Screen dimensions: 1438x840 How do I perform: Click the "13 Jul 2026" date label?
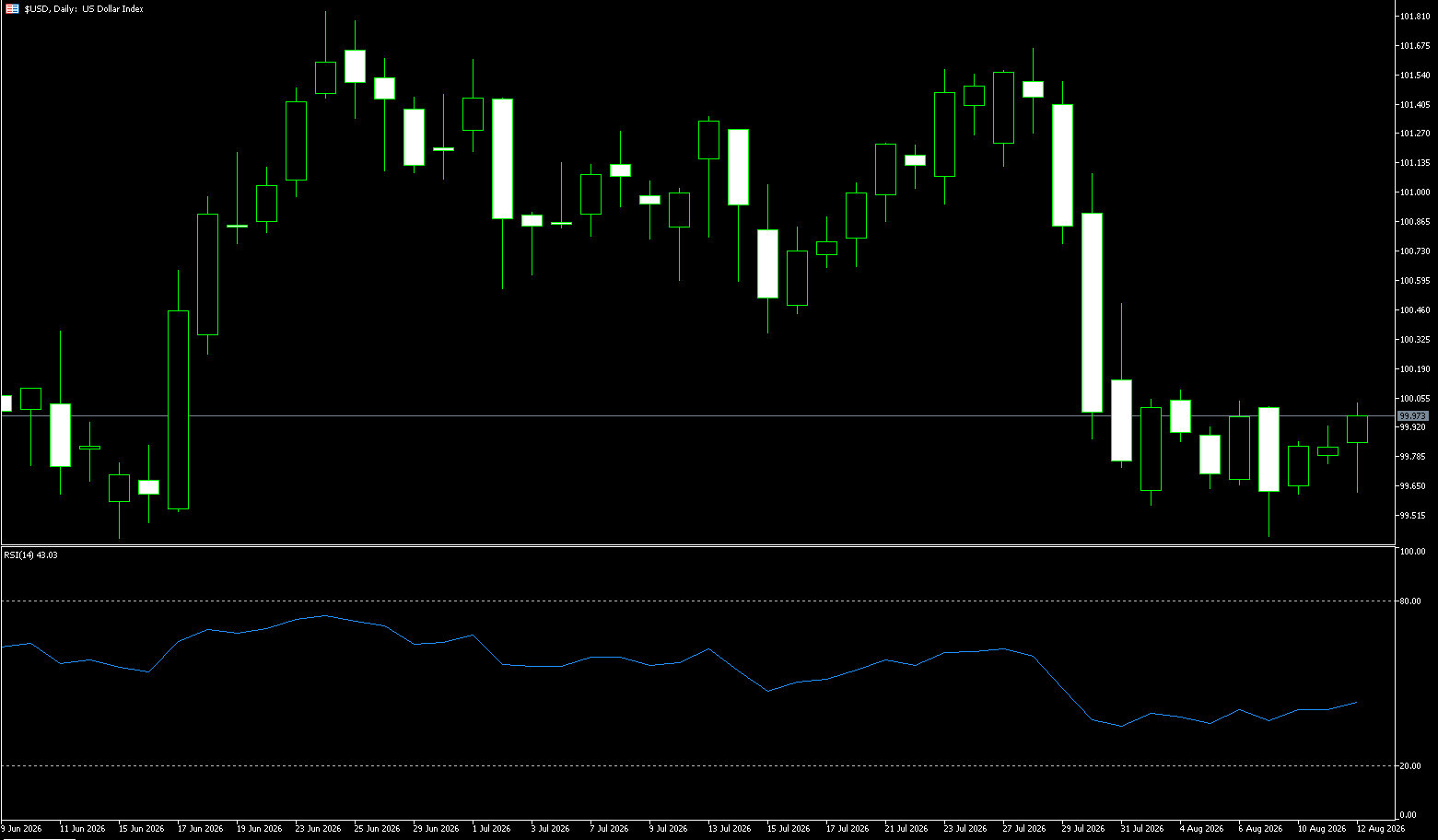pyautogui.click(x=729, y=829)
